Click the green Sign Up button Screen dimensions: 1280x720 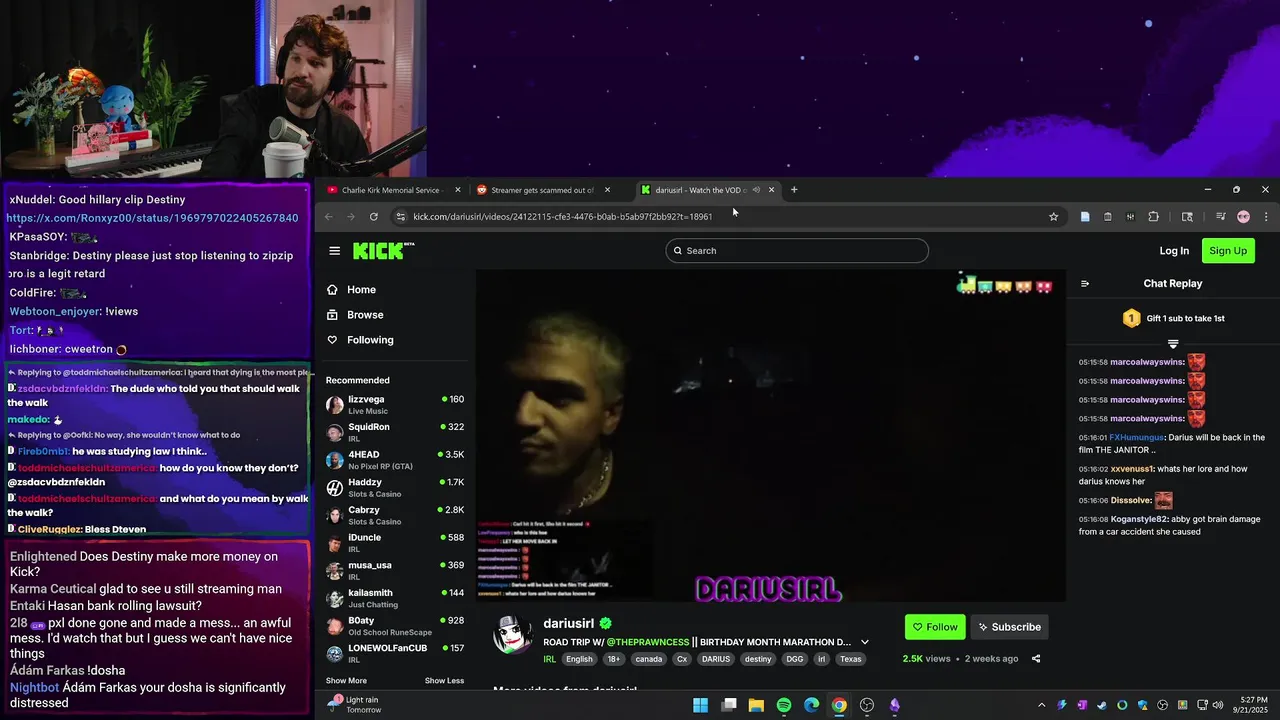pos(1228,251)
